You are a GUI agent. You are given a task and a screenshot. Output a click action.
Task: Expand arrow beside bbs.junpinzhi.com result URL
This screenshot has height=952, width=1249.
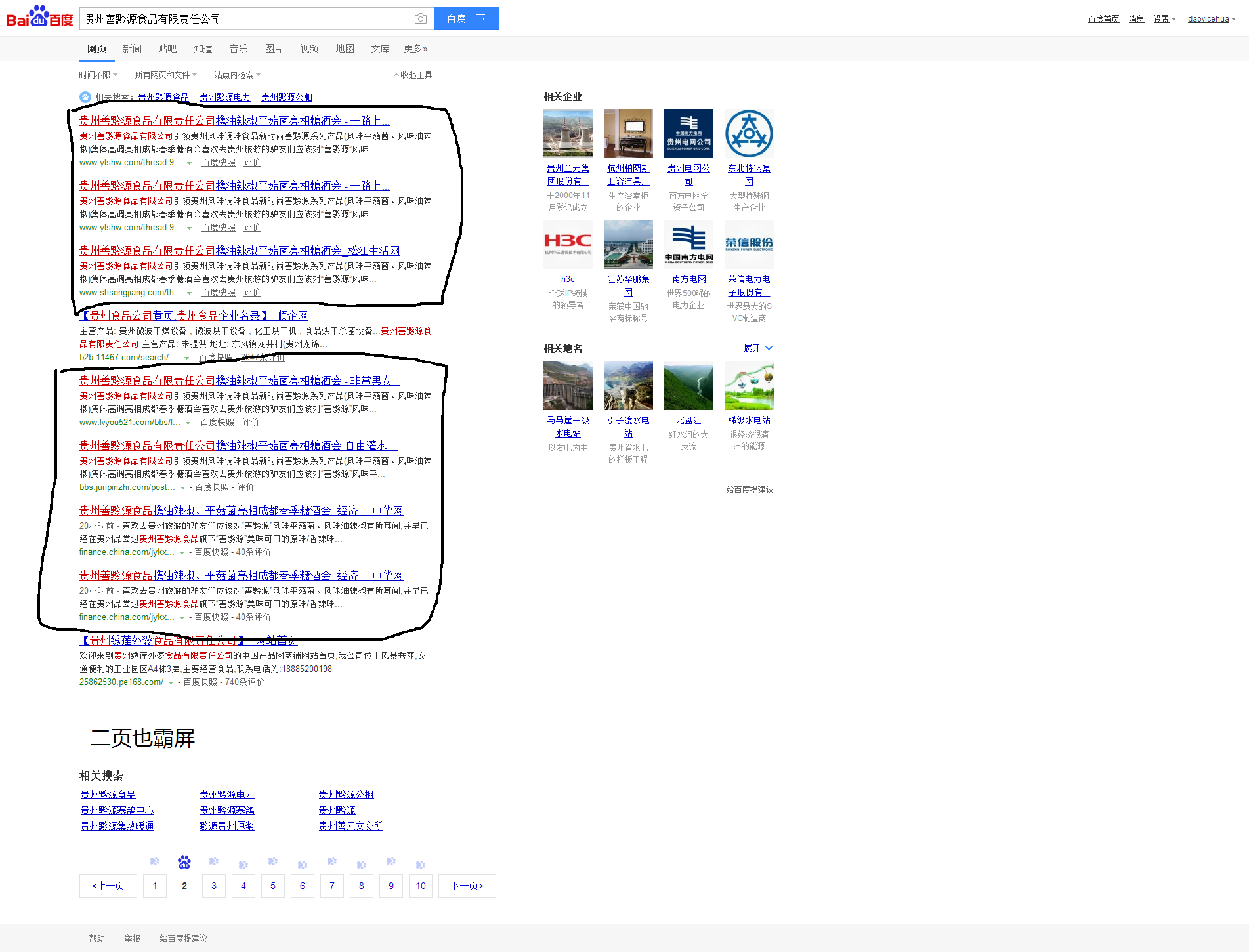pyautogui.click(x=182, y=488)
